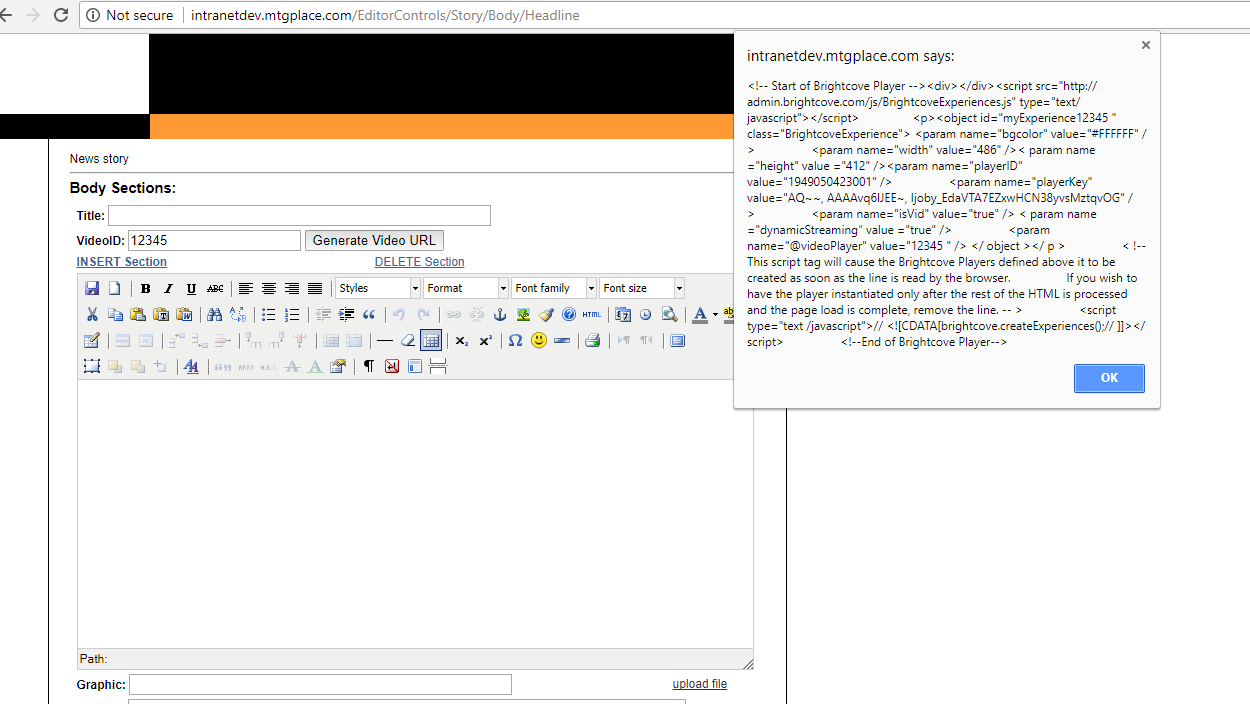The width and height of the screenshot is (1250, 704).
Task: Open Find with binoculars icon
Action: [x=214, y=314]
